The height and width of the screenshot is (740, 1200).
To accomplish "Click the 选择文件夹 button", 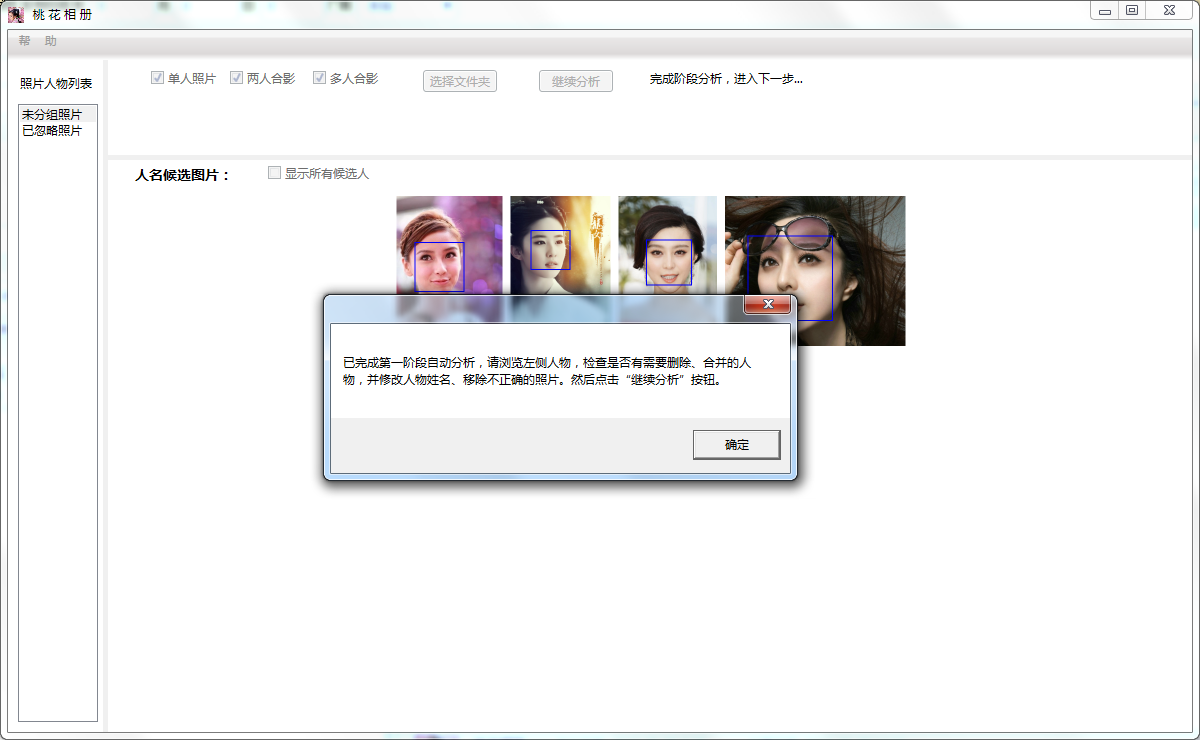I will coord(460,82).
